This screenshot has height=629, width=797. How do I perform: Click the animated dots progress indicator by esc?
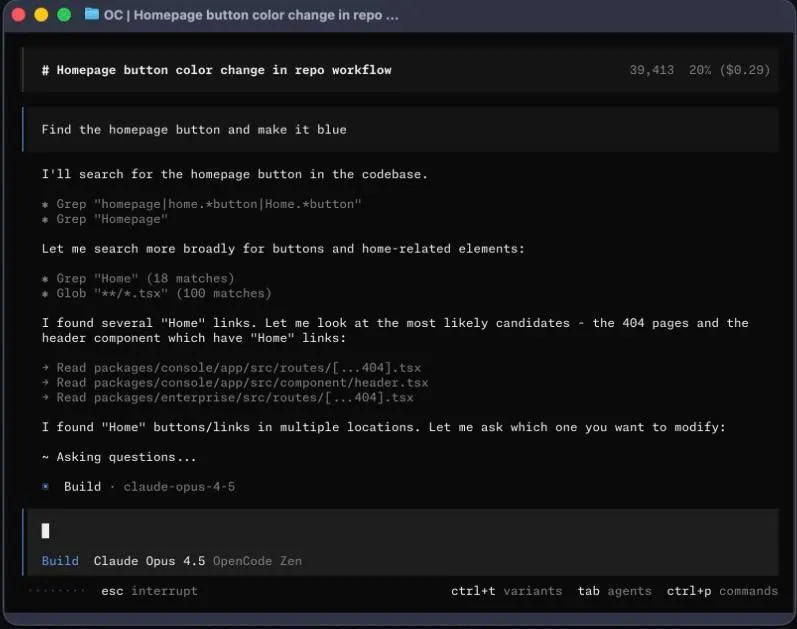pos(57,591)
